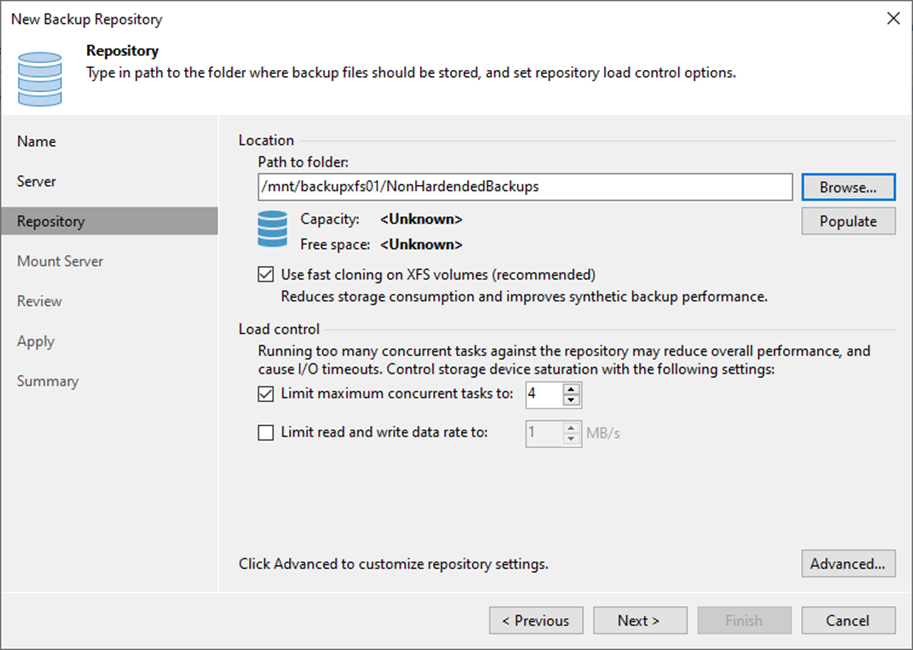The height and width of the screenshot is (650, 913).
Task: Open Advanced repository settings
Action: pyautogui.click(x=847, y=563)
